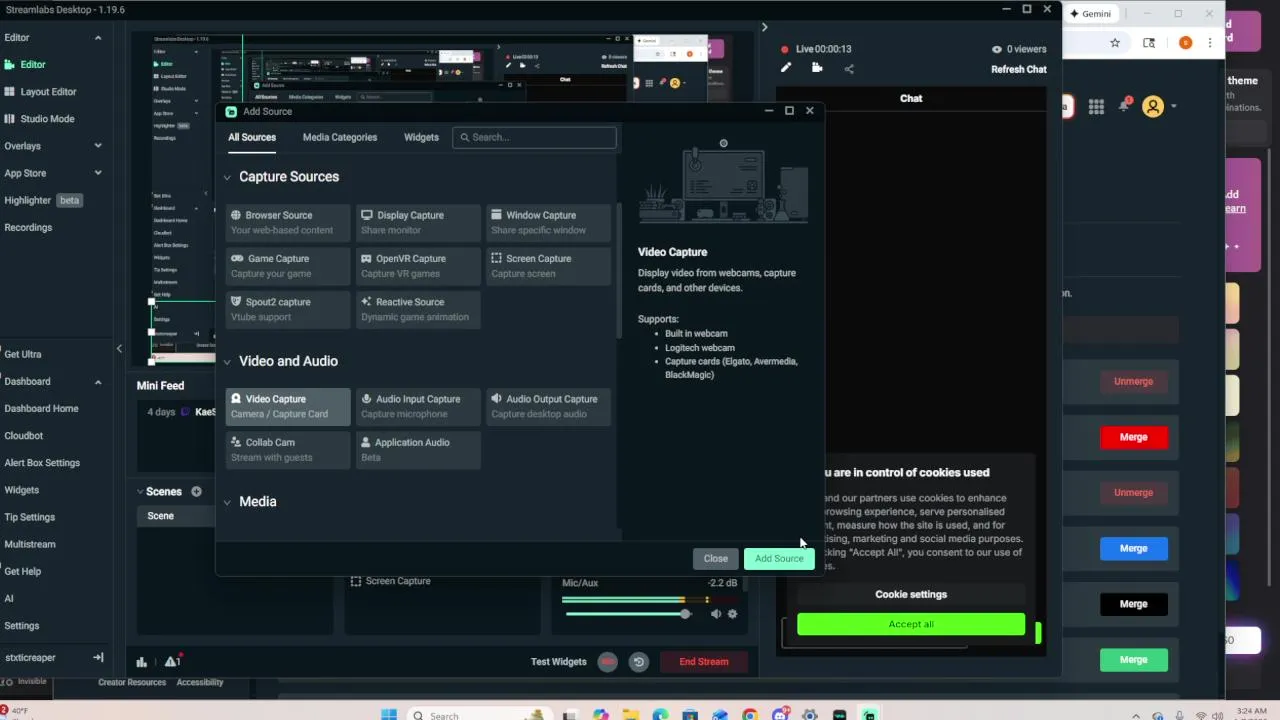Open Chrome three-dot menu
Viewport: 1280px width, 720px height.
1210,43
